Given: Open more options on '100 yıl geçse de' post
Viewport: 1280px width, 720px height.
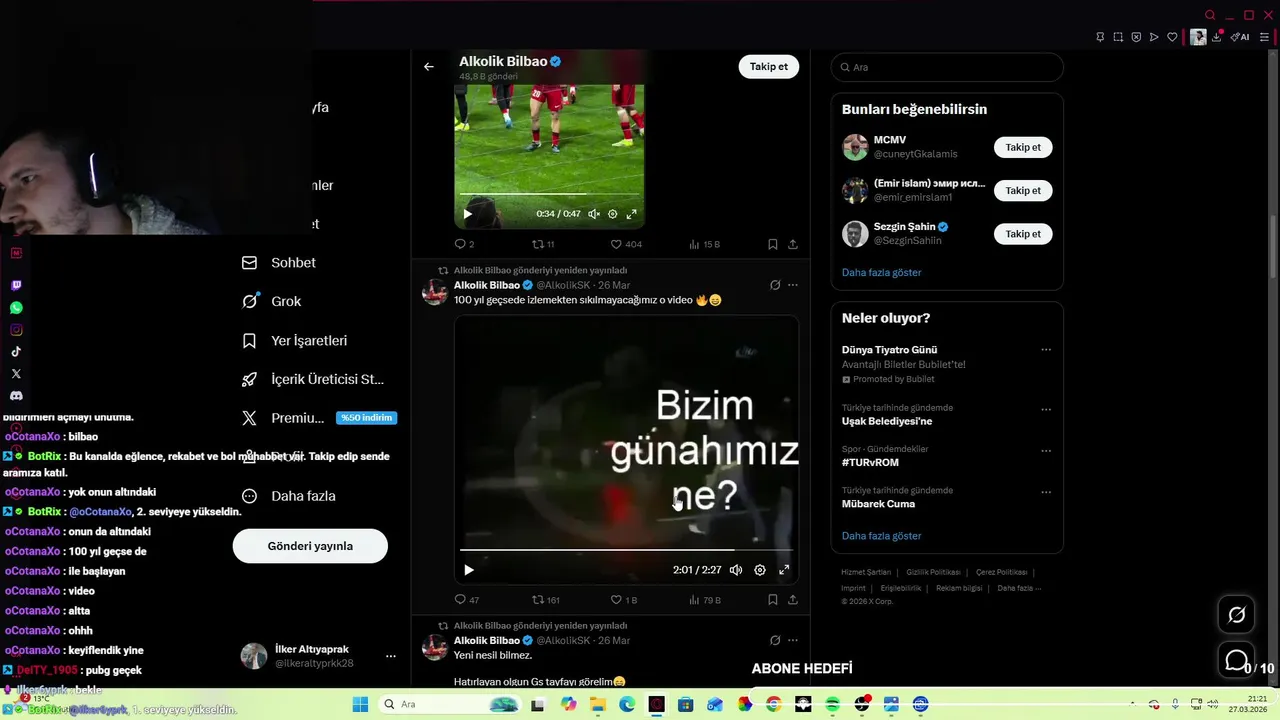Looking at the screenshot, I should click(793, 285).
